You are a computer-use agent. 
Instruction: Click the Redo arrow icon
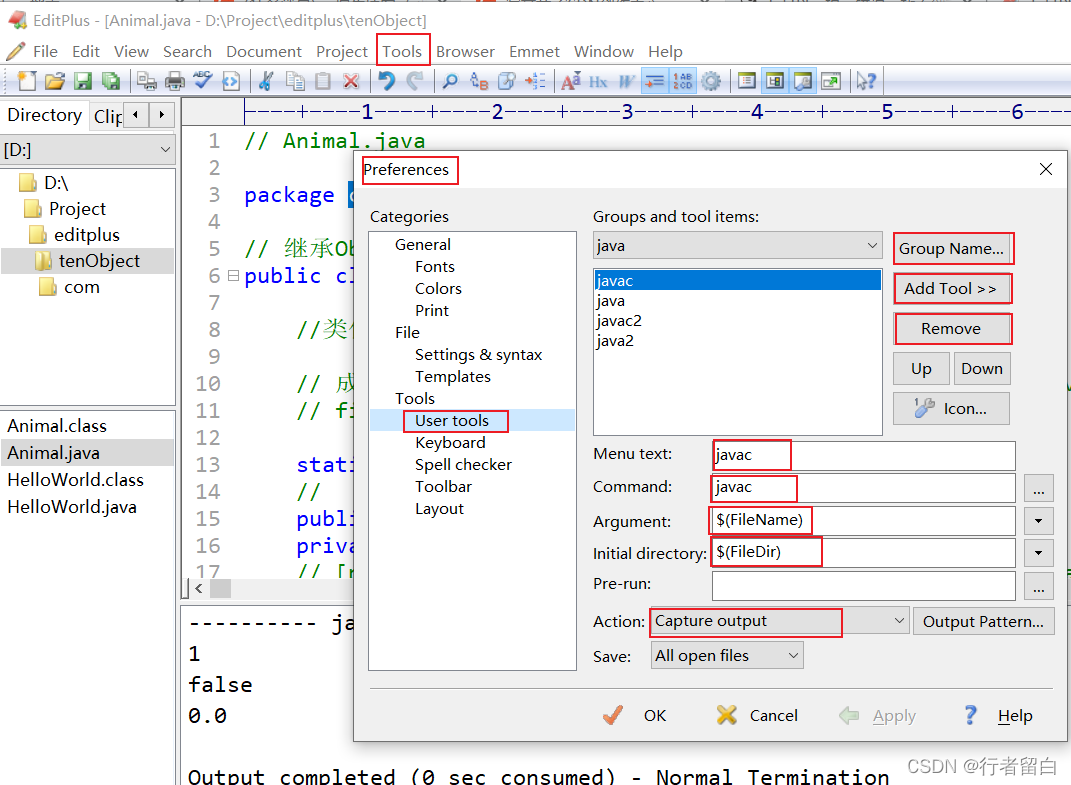tap(415, 81)
